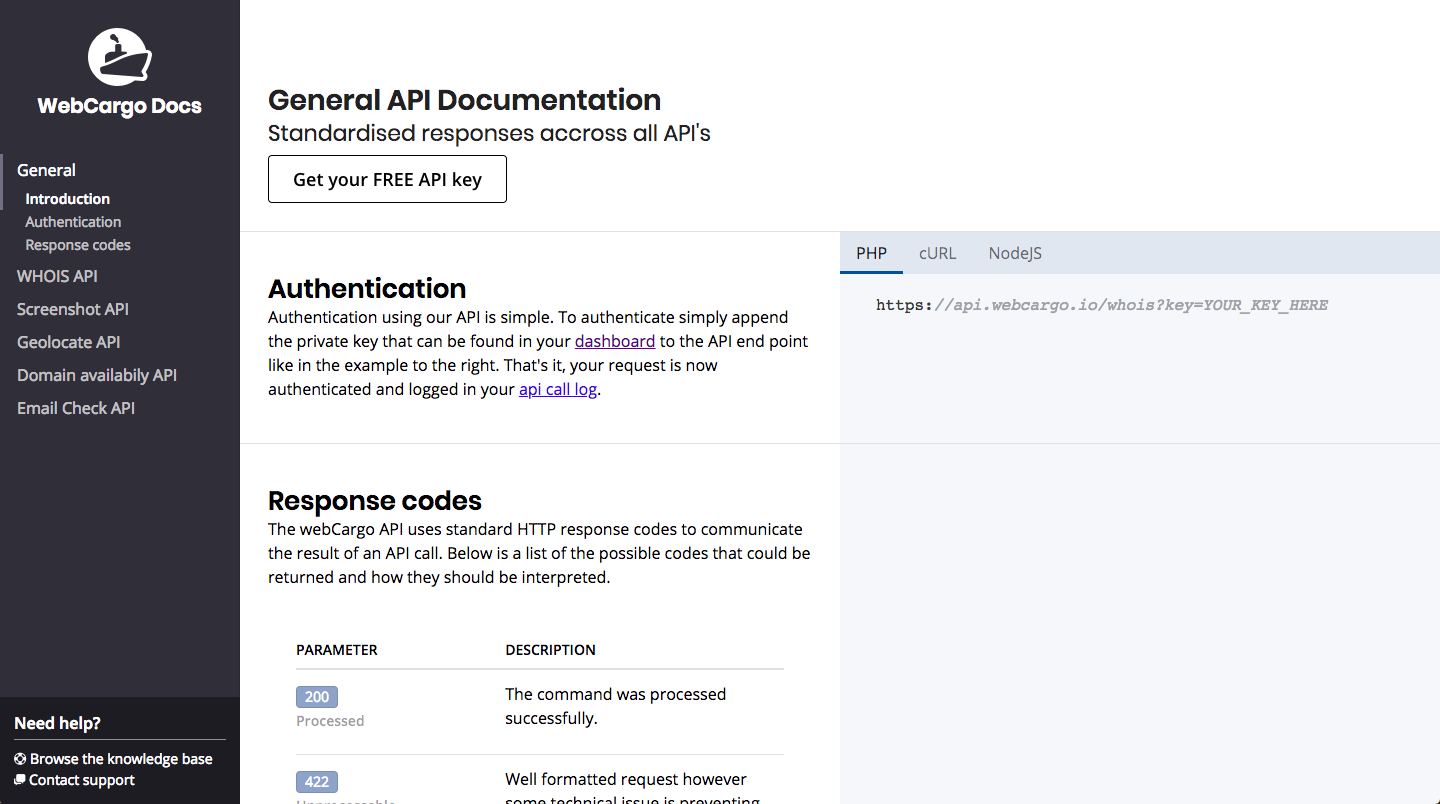Click the PARAMETER column header
The width and height of the screenshot is (1440, 804).
[337, 650]
